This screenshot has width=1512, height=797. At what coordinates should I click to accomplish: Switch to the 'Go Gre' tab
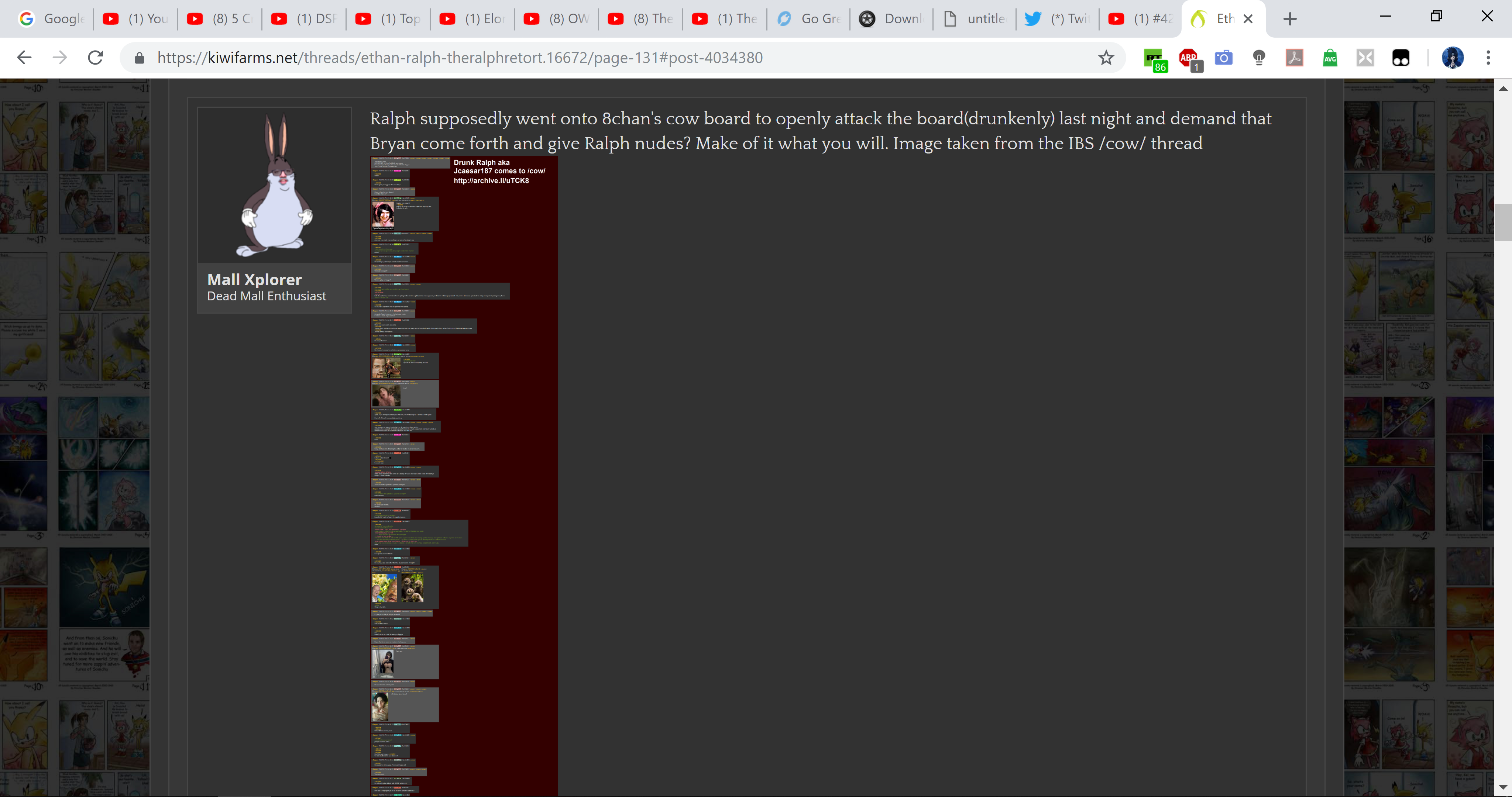(810, 19)
